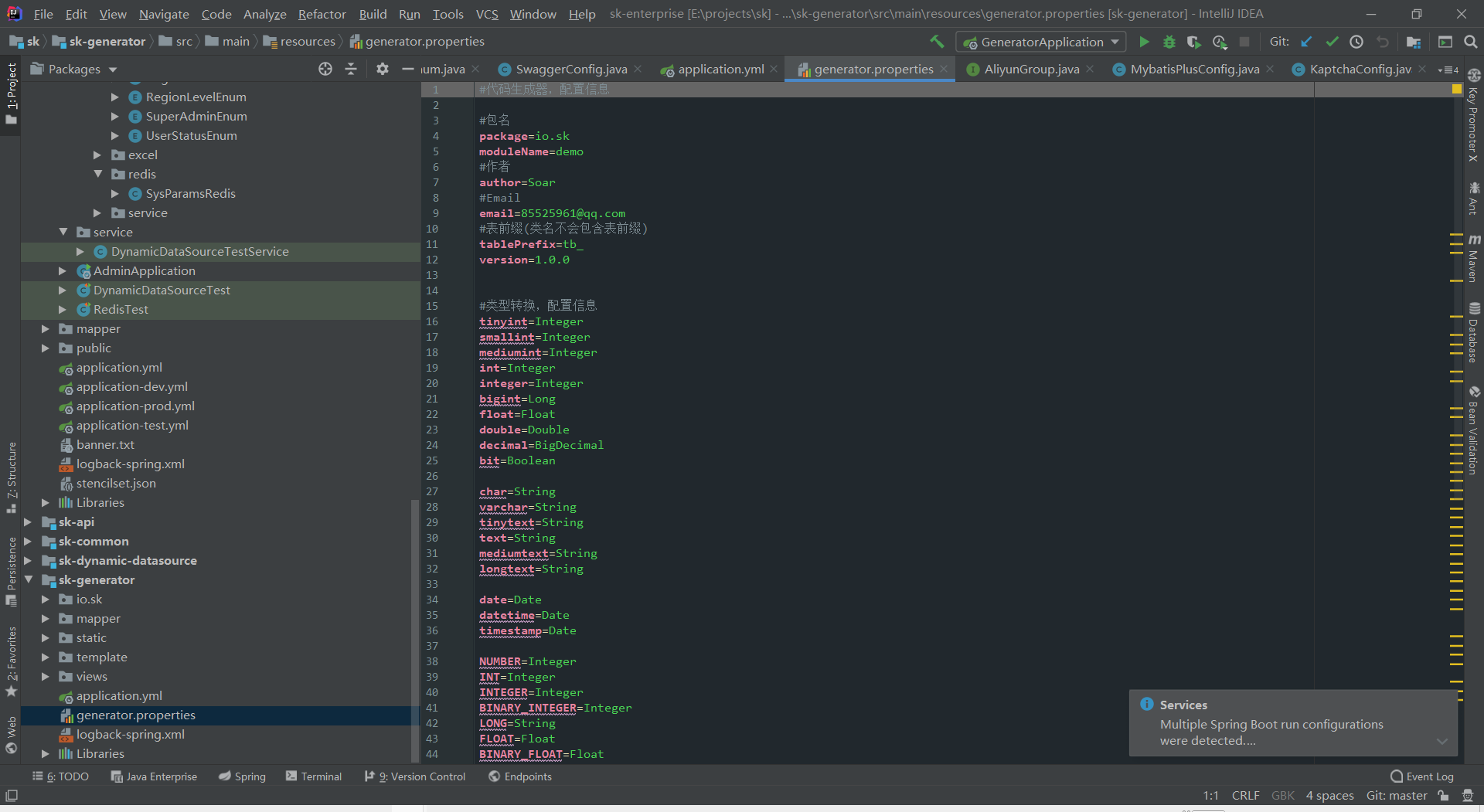Open Packages panel settings gear
This screenshot has width=1484, height=812.
(383, 69)
